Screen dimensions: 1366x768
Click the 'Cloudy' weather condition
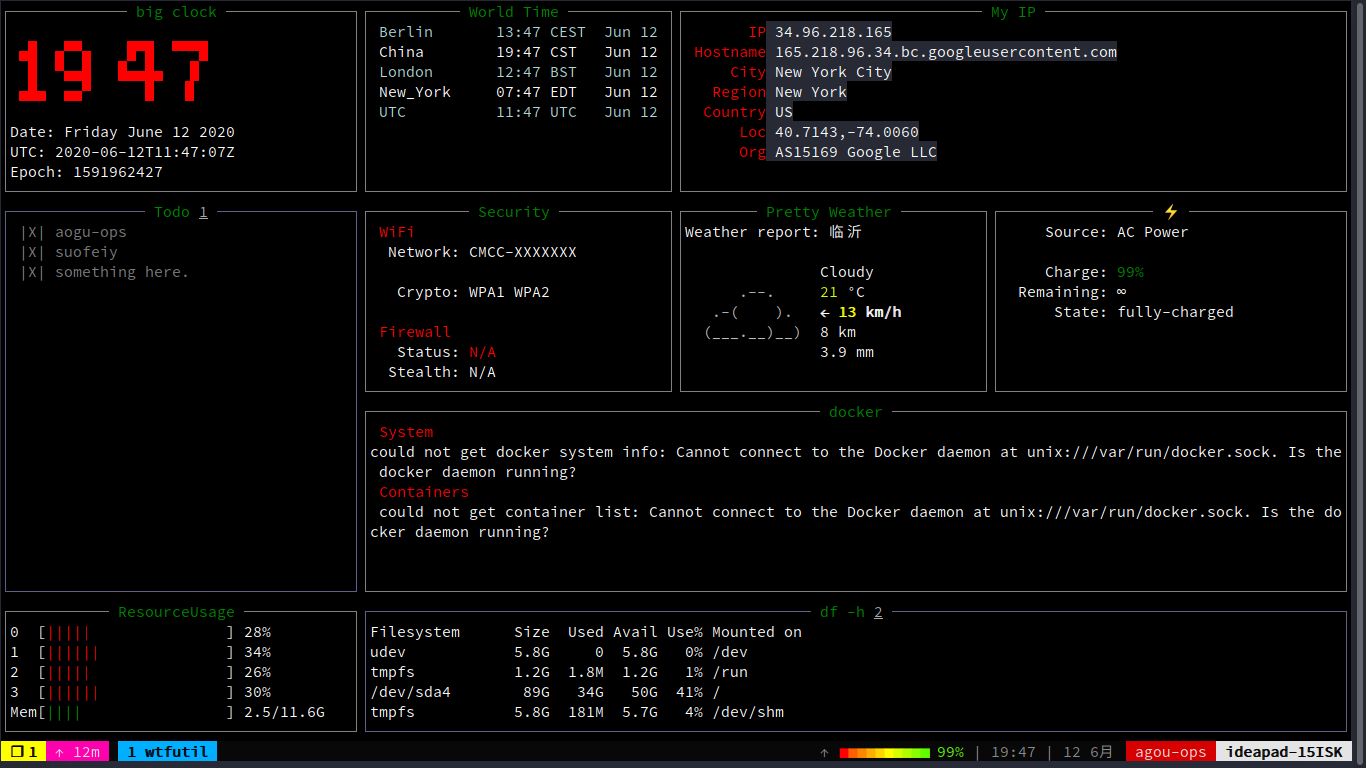click(x=847, y=272)
